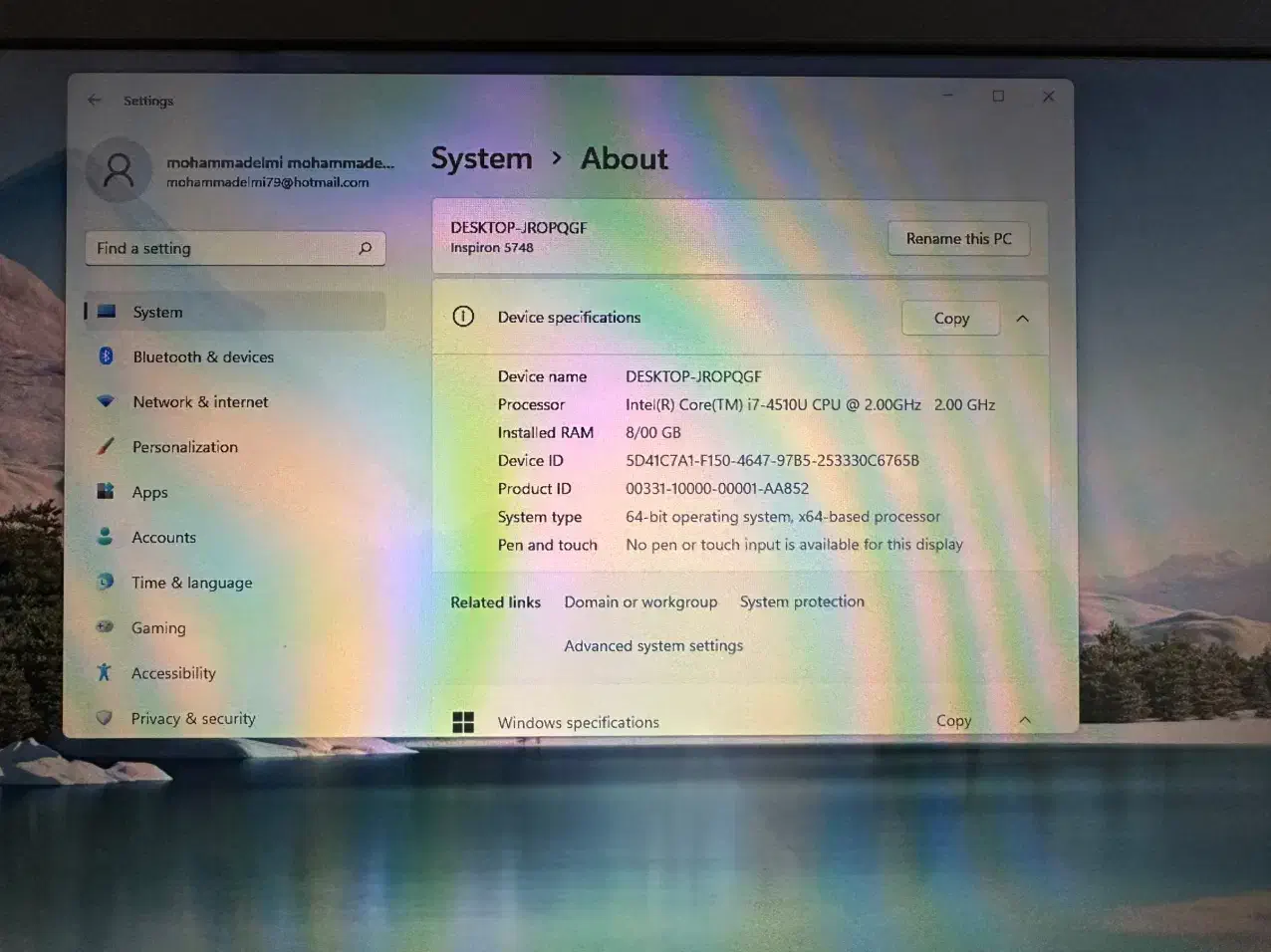Open Accounts settings

pos(235,537)
